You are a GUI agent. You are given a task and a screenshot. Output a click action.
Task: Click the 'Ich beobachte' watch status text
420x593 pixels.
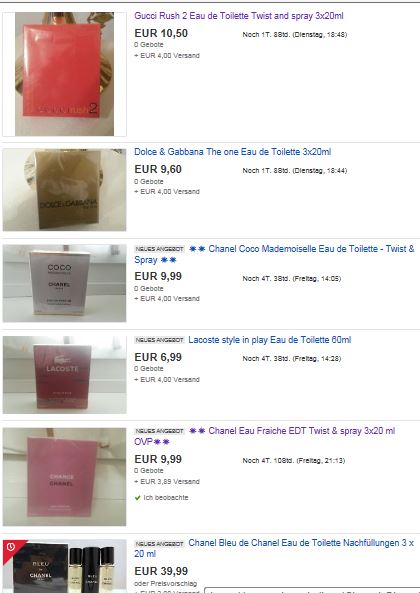click(x=166, y=498)
